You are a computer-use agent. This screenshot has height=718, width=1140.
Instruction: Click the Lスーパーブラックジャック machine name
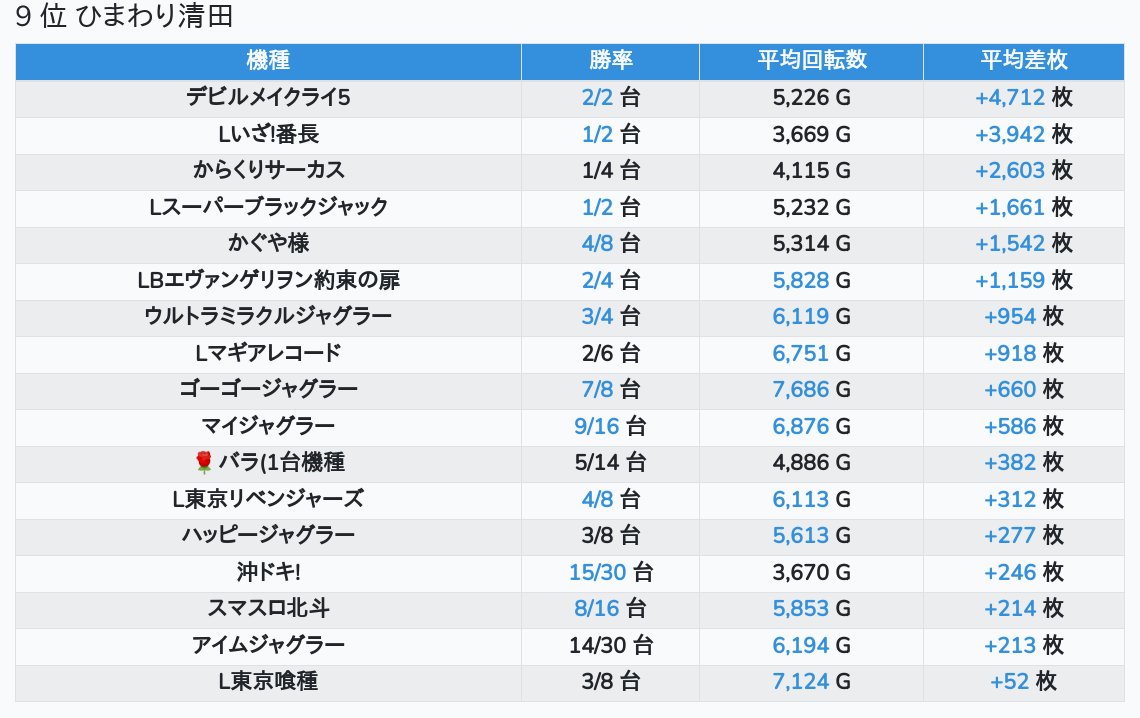coord(268,207)
